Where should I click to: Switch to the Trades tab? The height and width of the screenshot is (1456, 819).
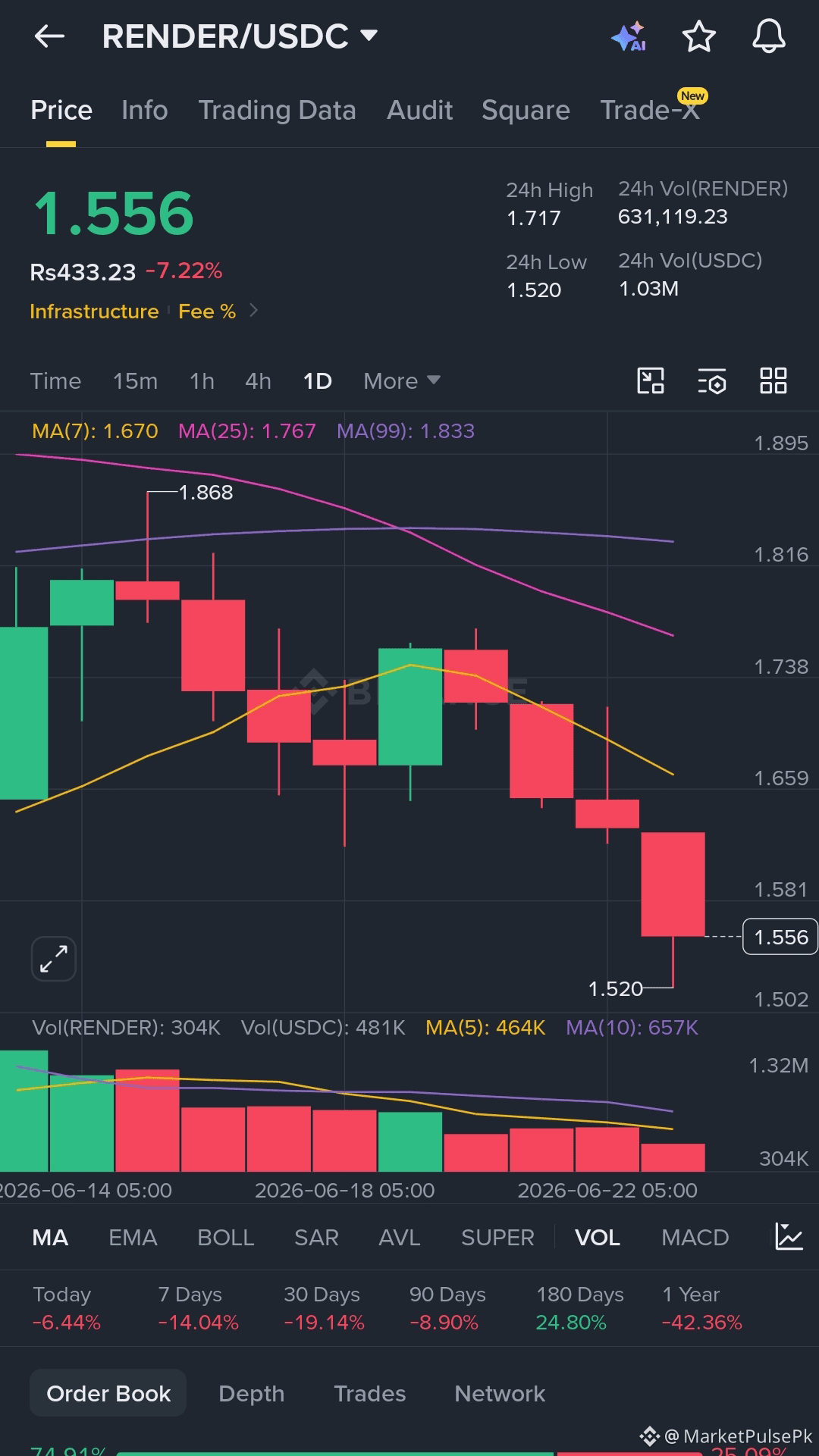coord(370,1393)
